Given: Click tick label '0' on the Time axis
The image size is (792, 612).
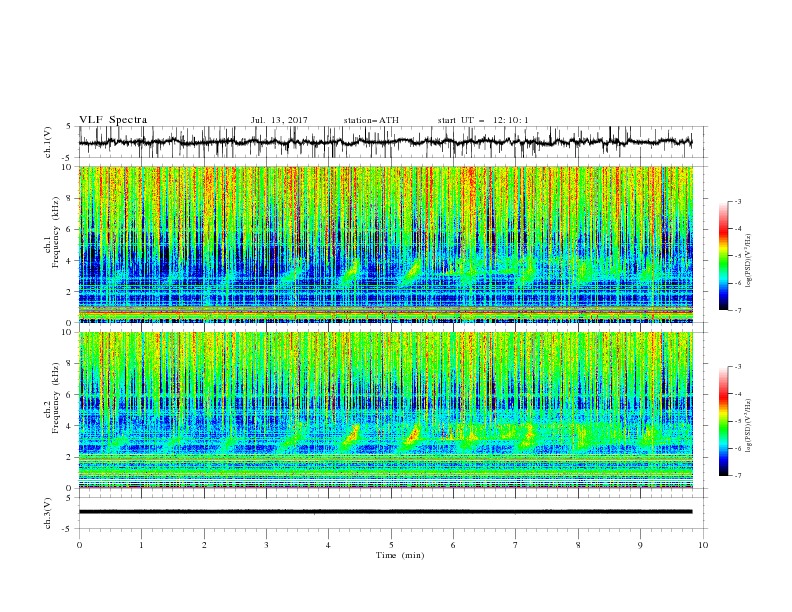Looking at the screenshot, I should pos(79,545).
